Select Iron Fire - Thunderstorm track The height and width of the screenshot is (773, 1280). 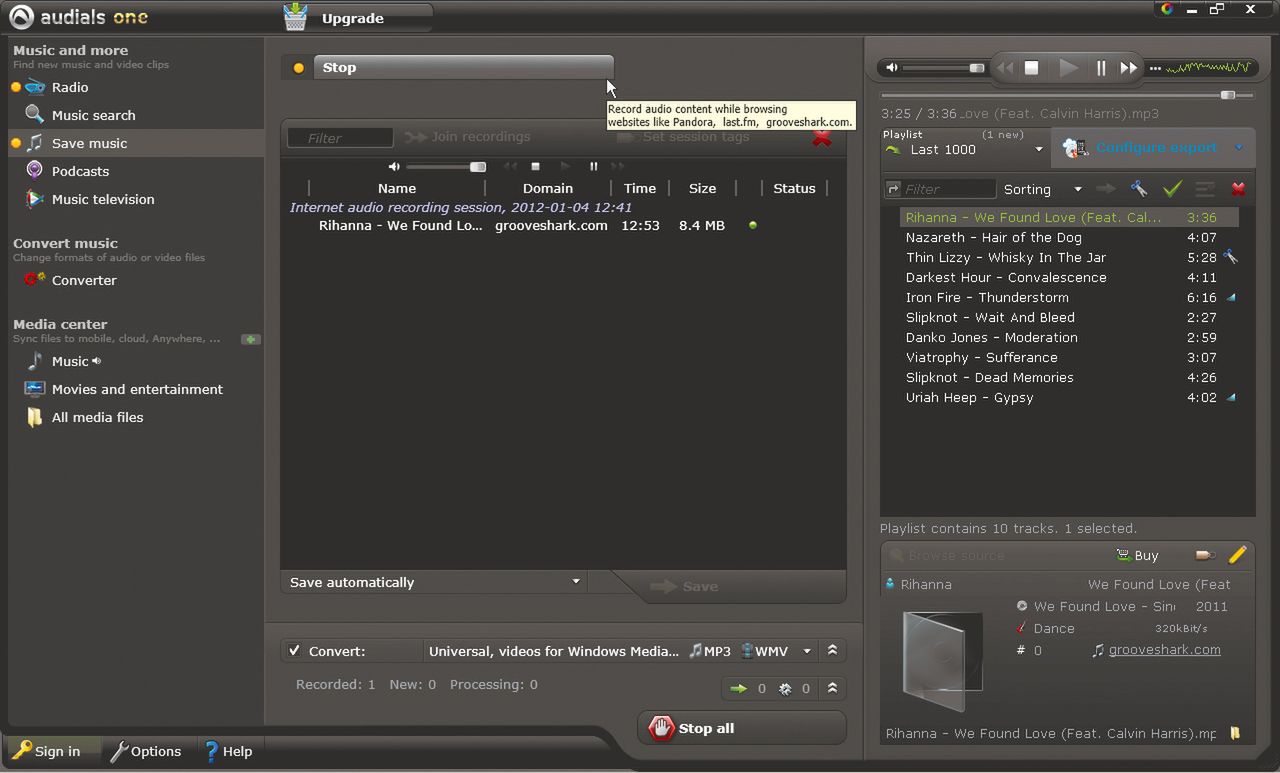(1068, 297)
